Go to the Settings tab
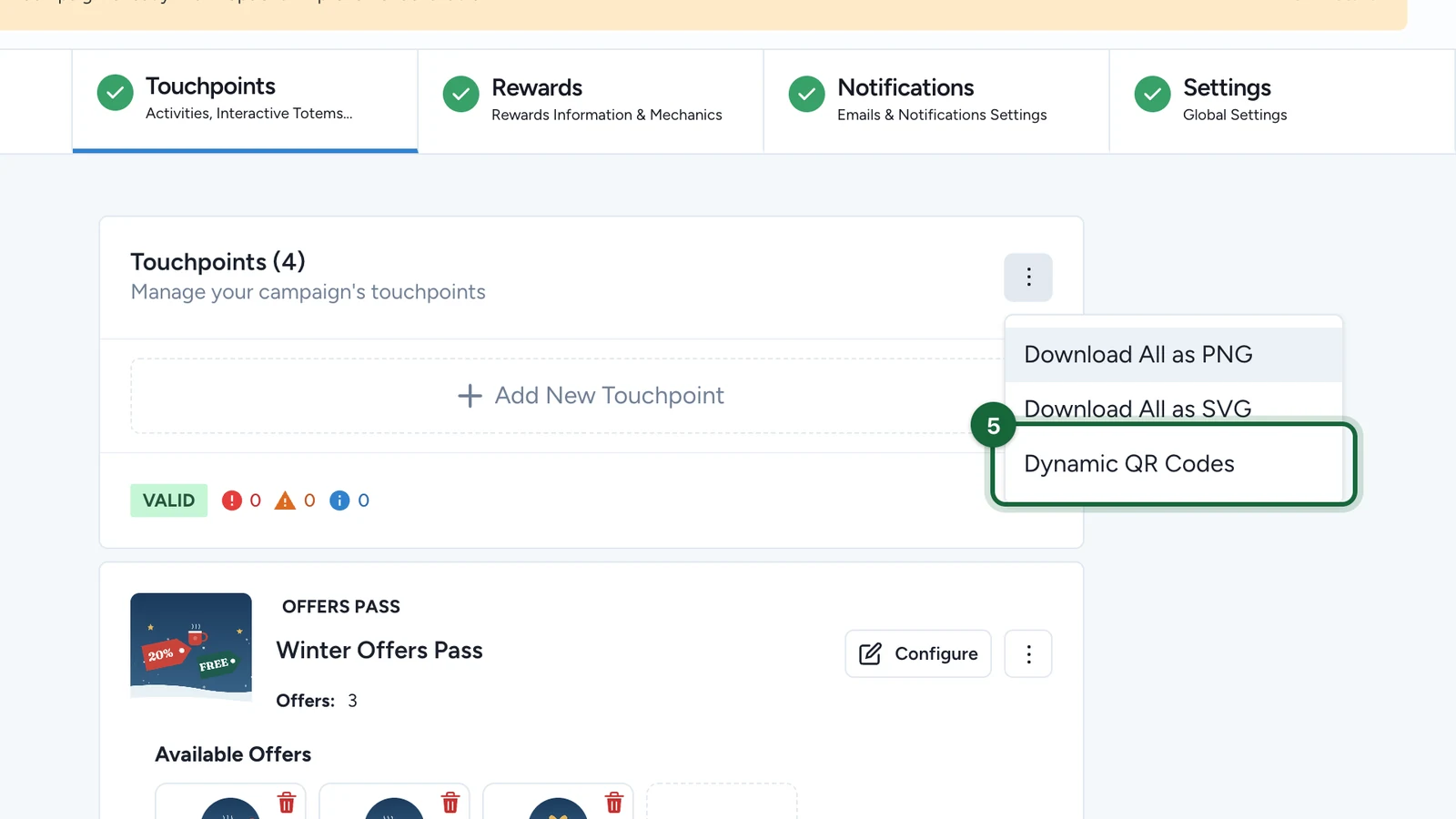 pyautogui.click(x=1282, y=100)
